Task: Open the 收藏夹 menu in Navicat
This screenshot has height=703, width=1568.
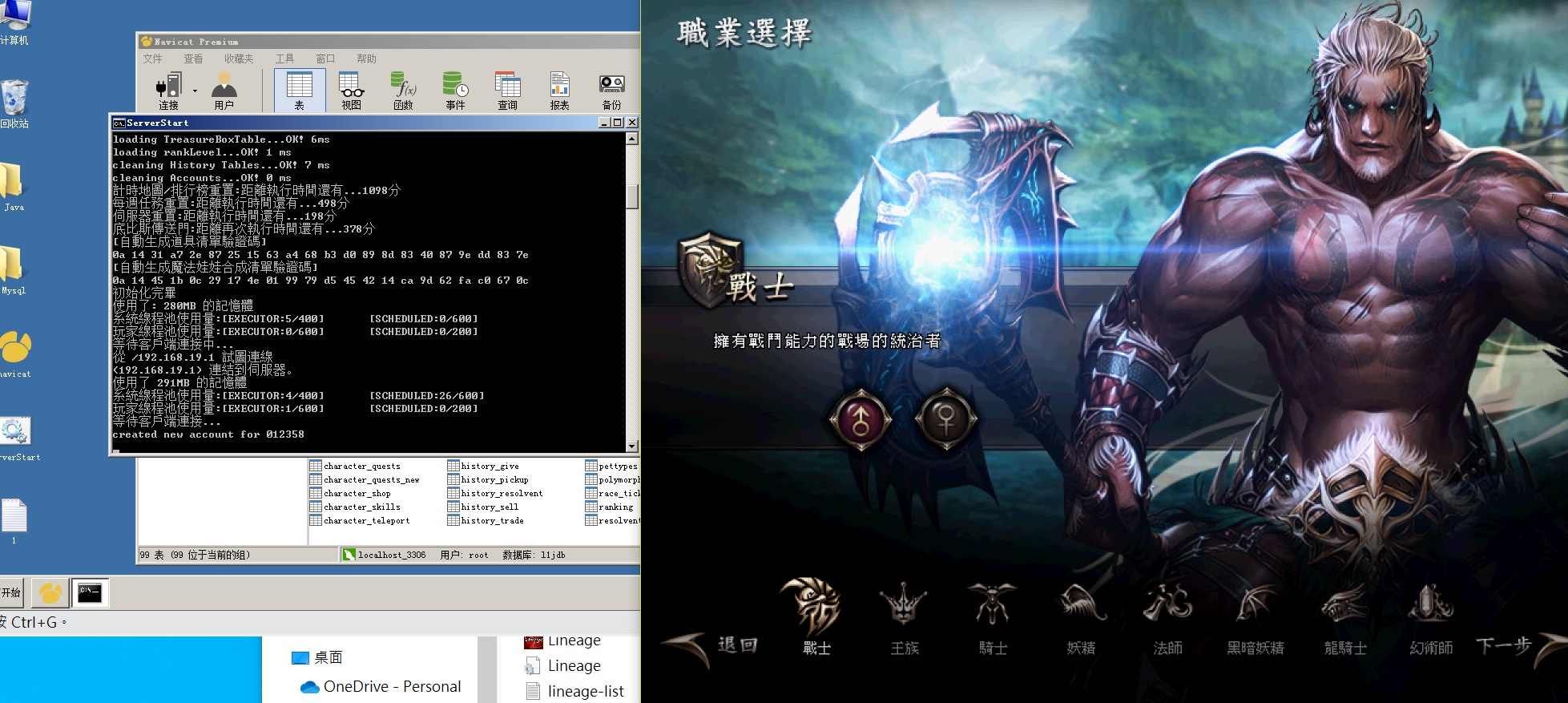Action: pos(239,59)
